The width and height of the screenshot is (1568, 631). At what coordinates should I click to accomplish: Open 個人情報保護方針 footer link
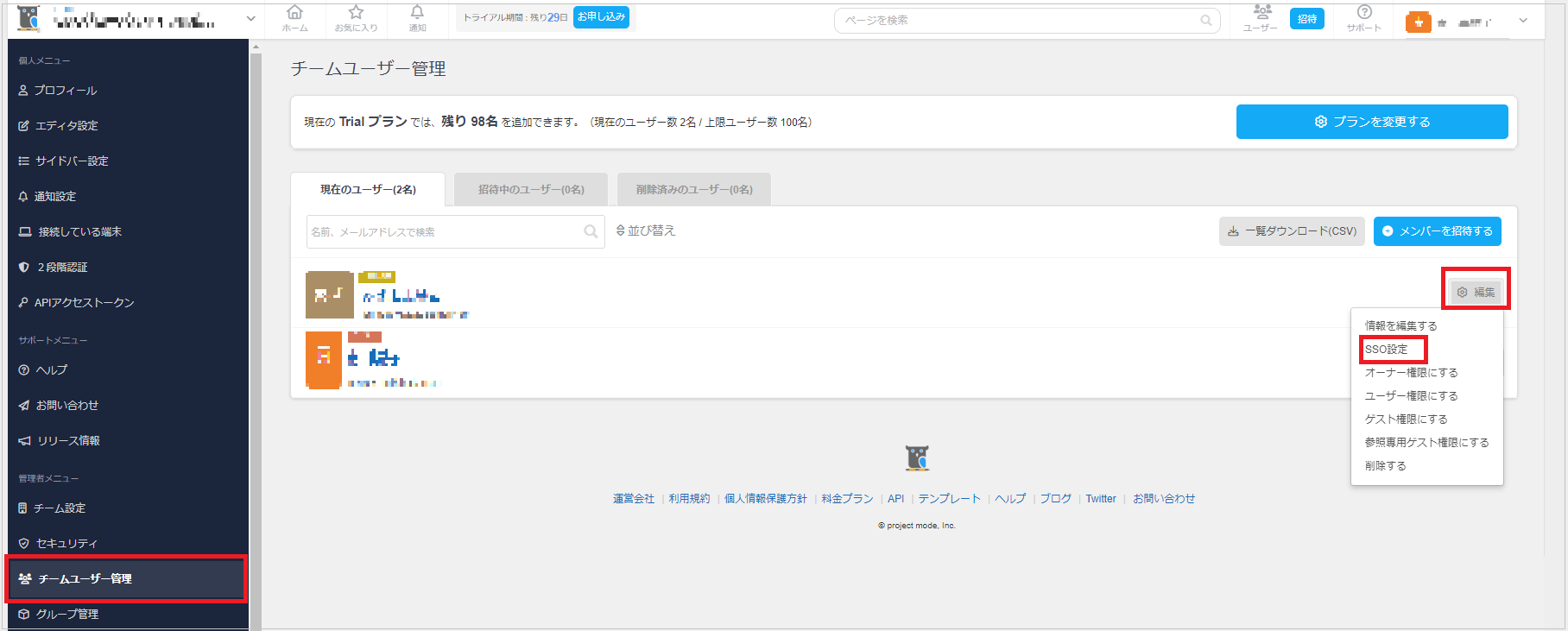766,499
